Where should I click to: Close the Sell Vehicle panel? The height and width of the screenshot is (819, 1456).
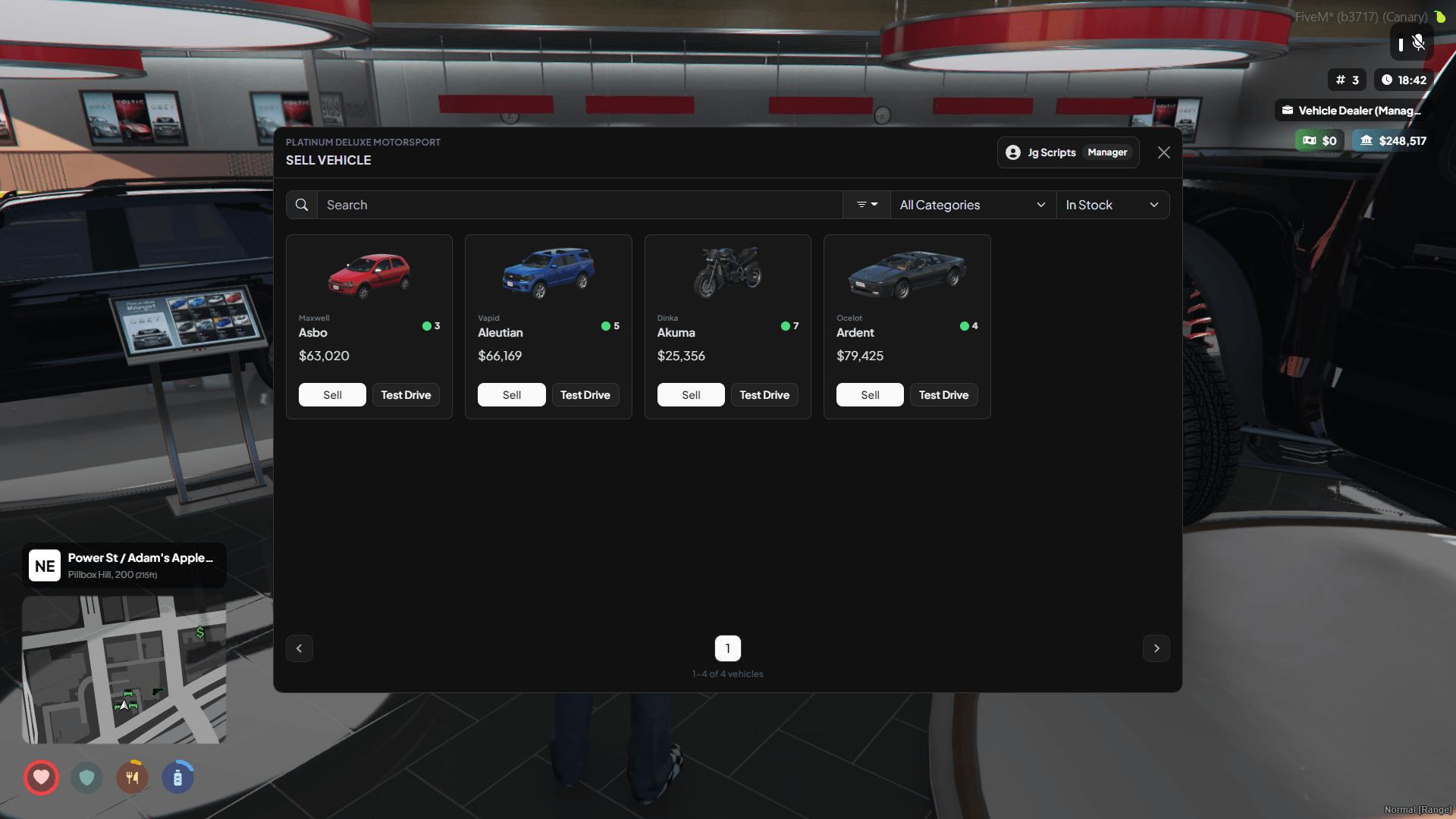pos(1163,152)
